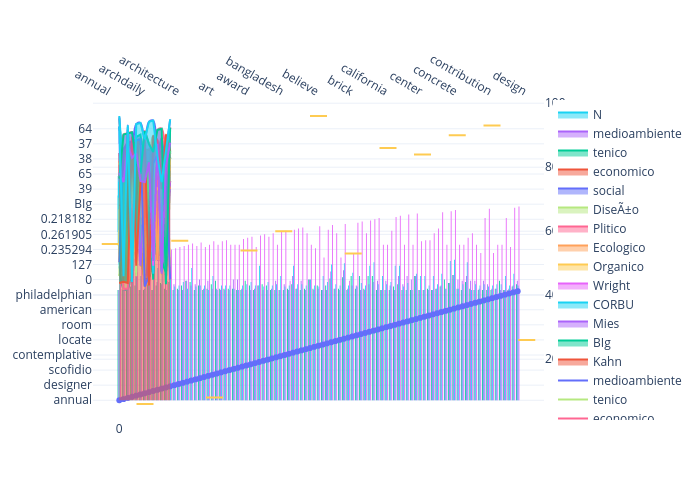Toggle the Mies legend entry
The width and height of the screenshot is (700, 500).
(x=606, y=323)
